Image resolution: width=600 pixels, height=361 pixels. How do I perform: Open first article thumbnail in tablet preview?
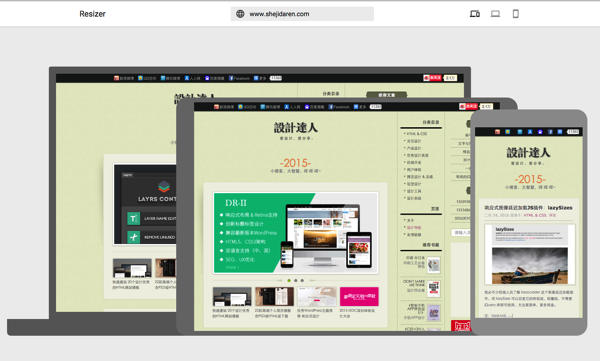point(232,297)
